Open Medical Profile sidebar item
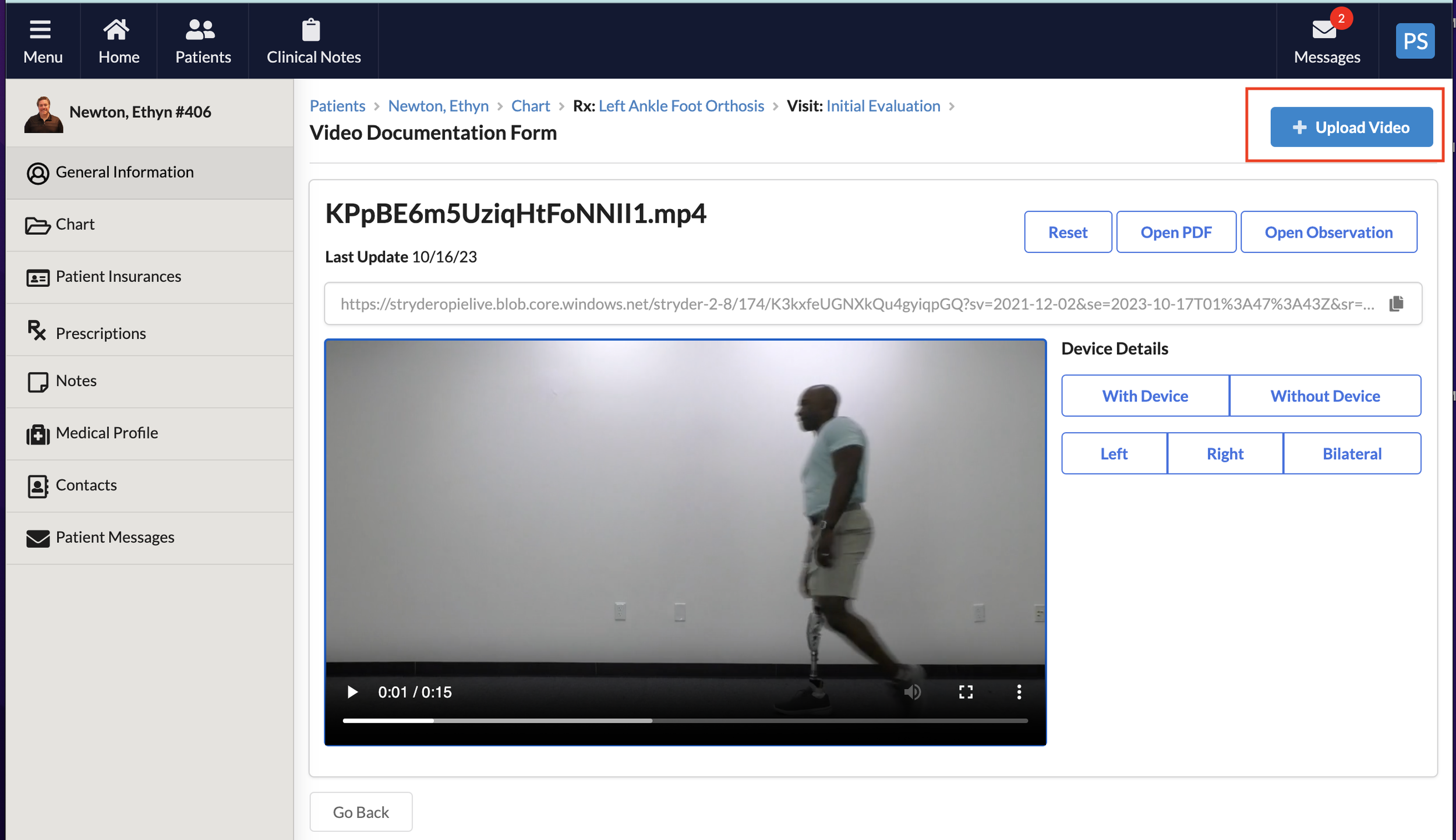 106,433
